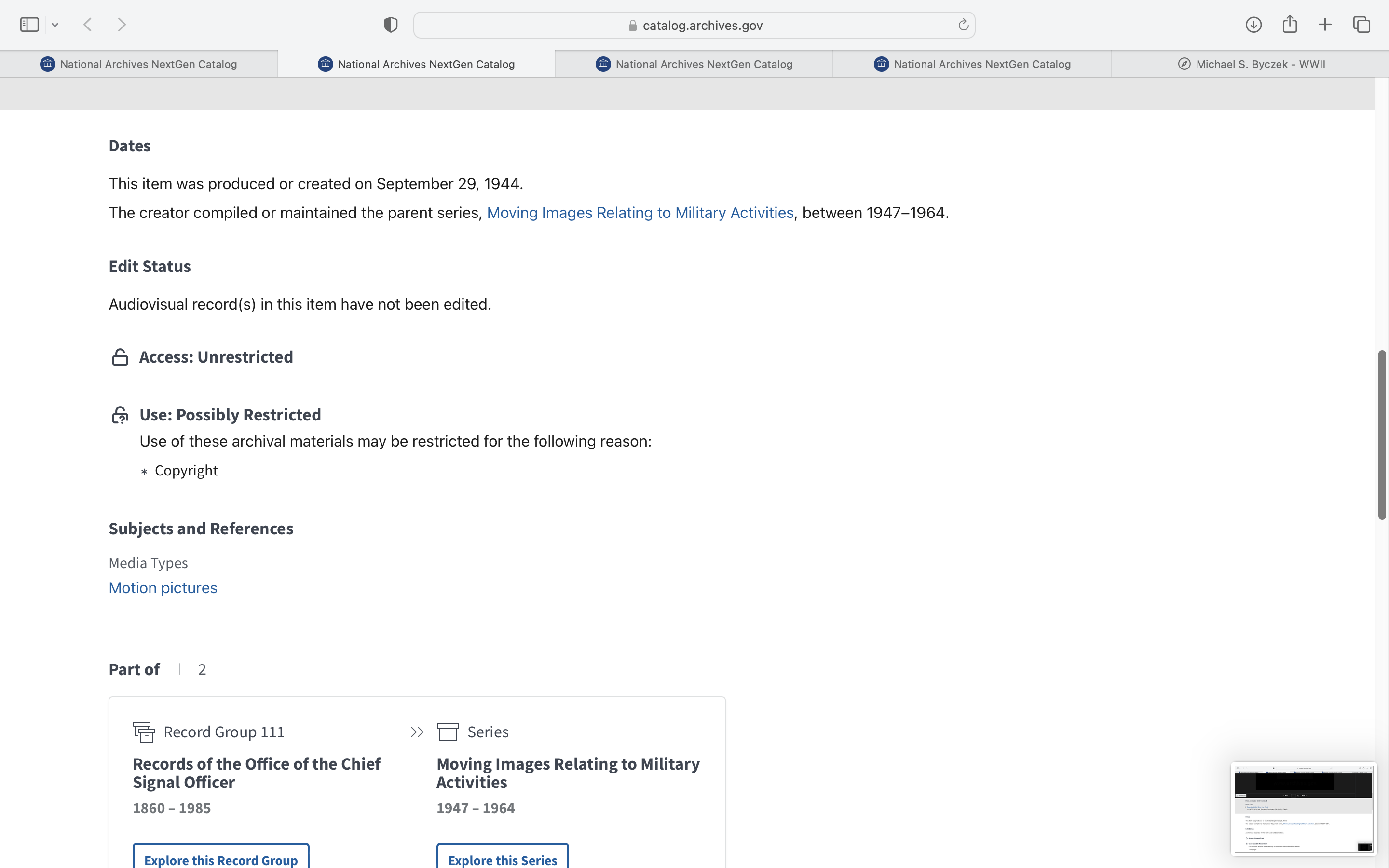The image size is (1389, 868).
Task: Show the tab overview icon
Action: click(1362, 25)
